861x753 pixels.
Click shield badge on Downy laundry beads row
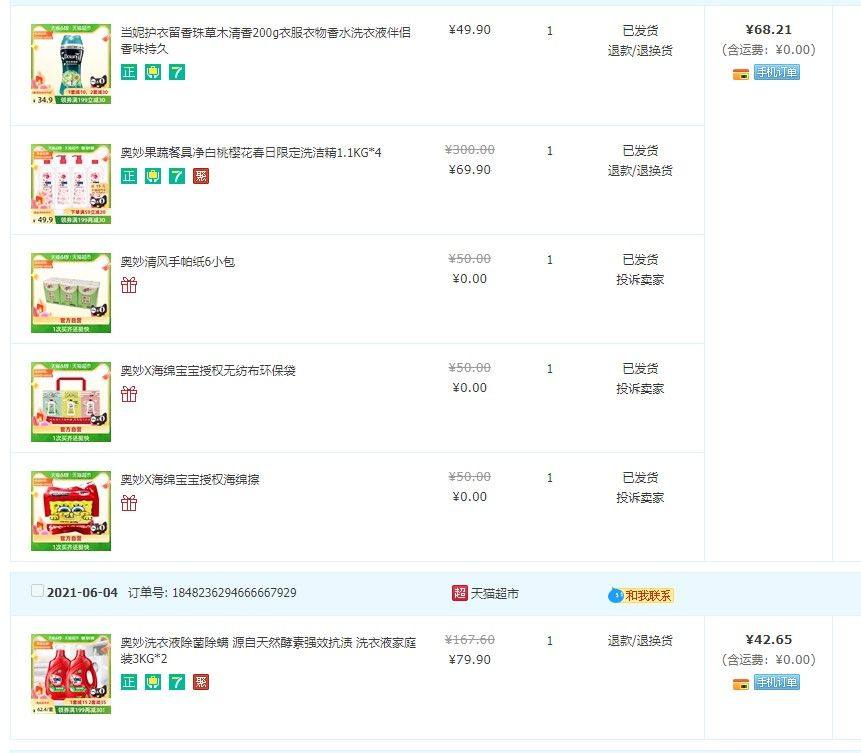click(x=153, y=72)
